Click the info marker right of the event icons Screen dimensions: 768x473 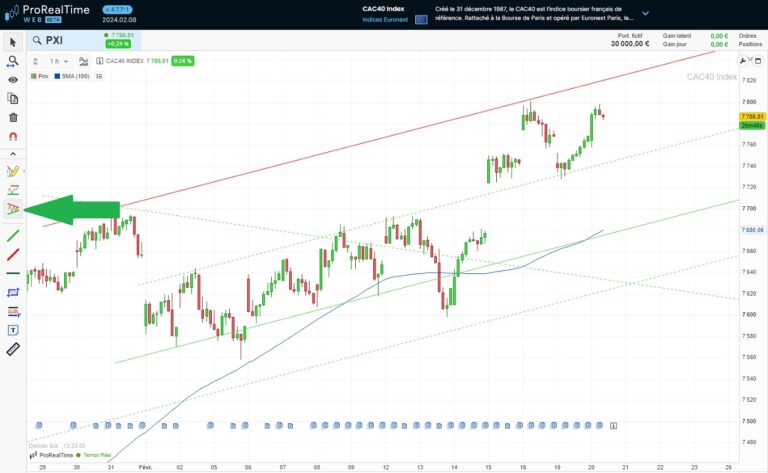pyautogui.click(x=613, y=426)
